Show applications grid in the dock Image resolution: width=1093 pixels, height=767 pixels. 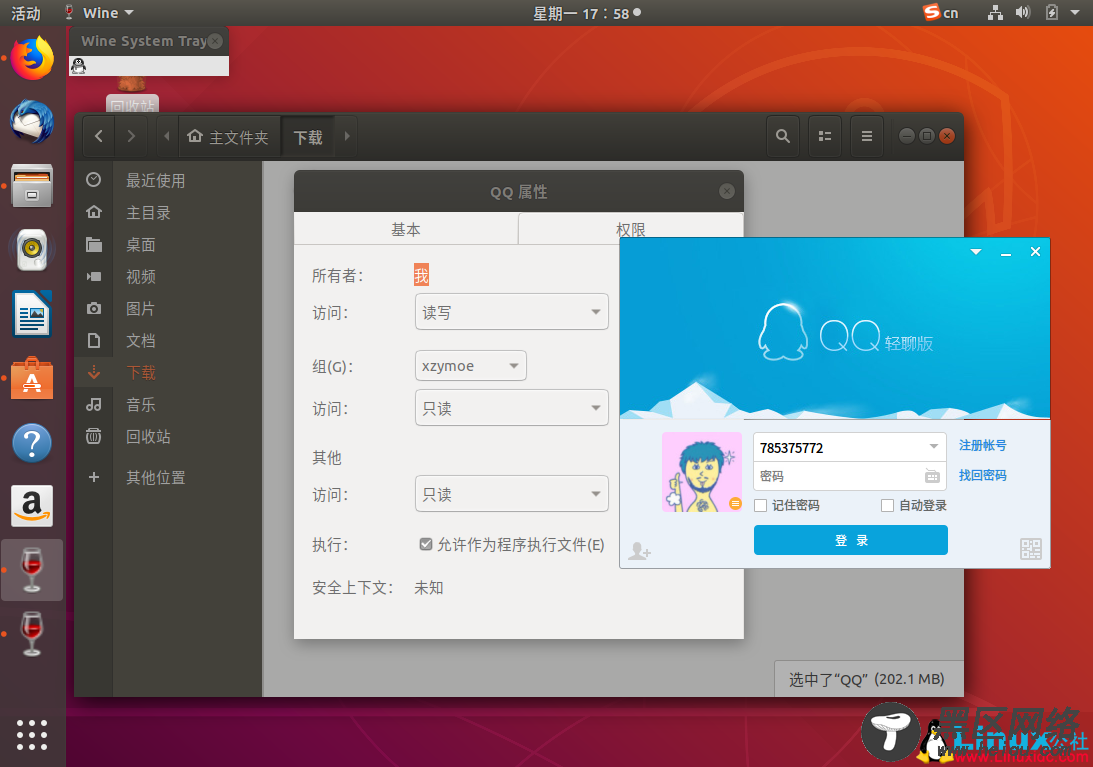click(x=32, y=735)
